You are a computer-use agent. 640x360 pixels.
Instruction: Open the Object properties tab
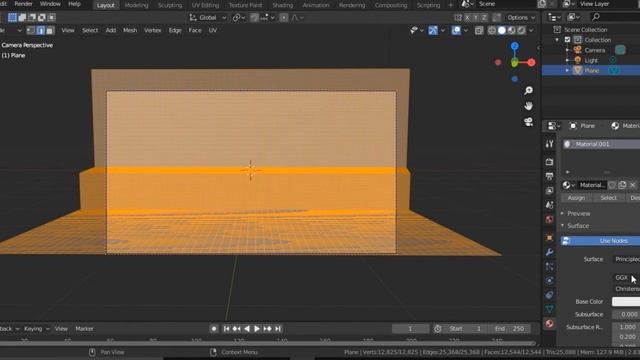pos(549,238)
